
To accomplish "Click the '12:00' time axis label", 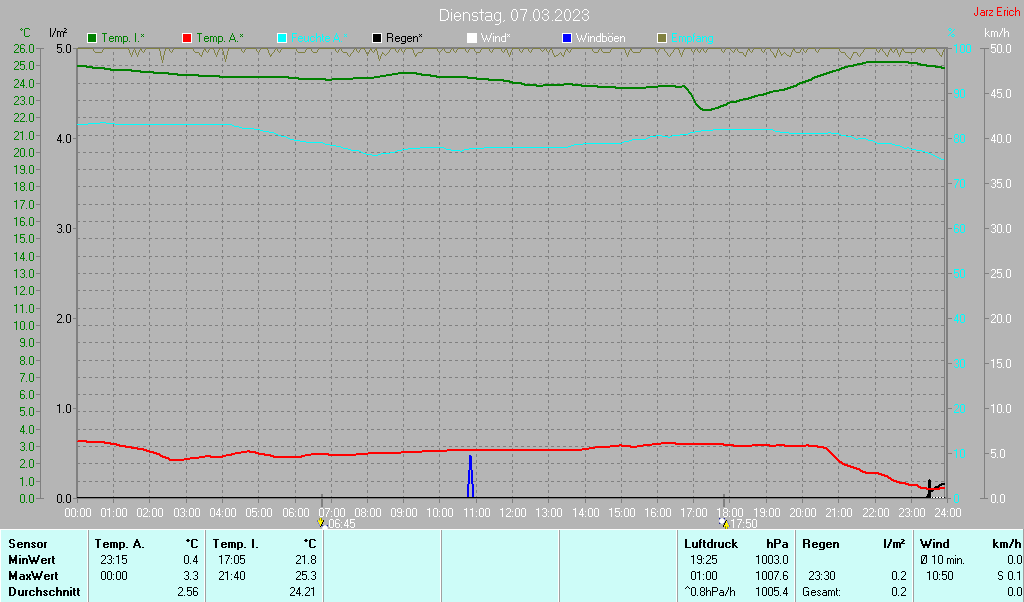I will pyautogui.click(x=513, y=513).
